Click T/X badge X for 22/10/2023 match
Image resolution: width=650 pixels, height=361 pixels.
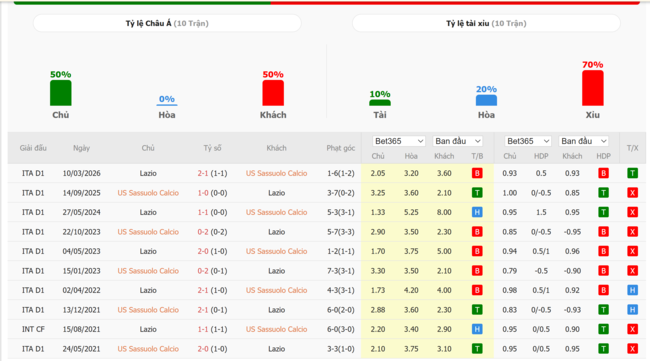click(633, 232)
